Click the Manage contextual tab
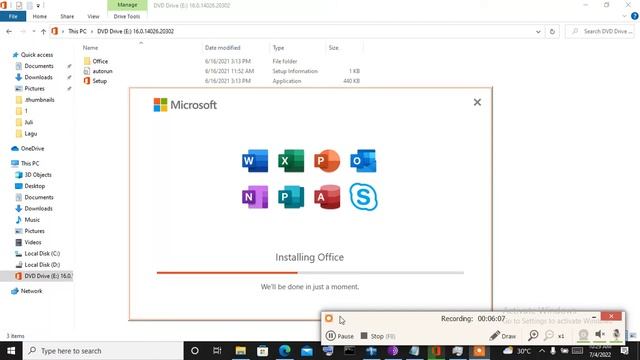 (x=127, y=5)
